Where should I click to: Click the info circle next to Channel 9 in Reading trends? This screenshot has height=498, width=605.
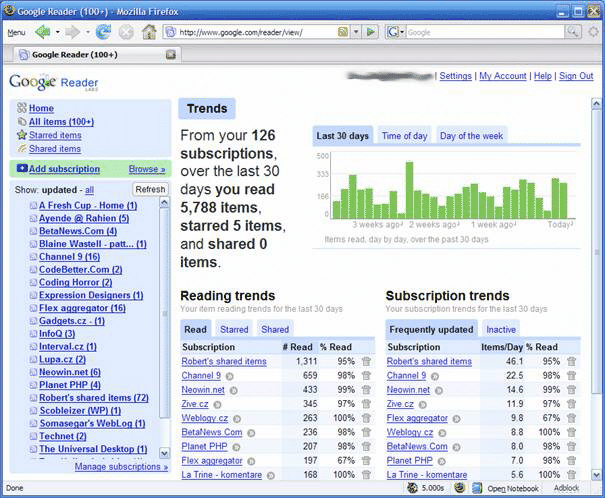[230, 376]
